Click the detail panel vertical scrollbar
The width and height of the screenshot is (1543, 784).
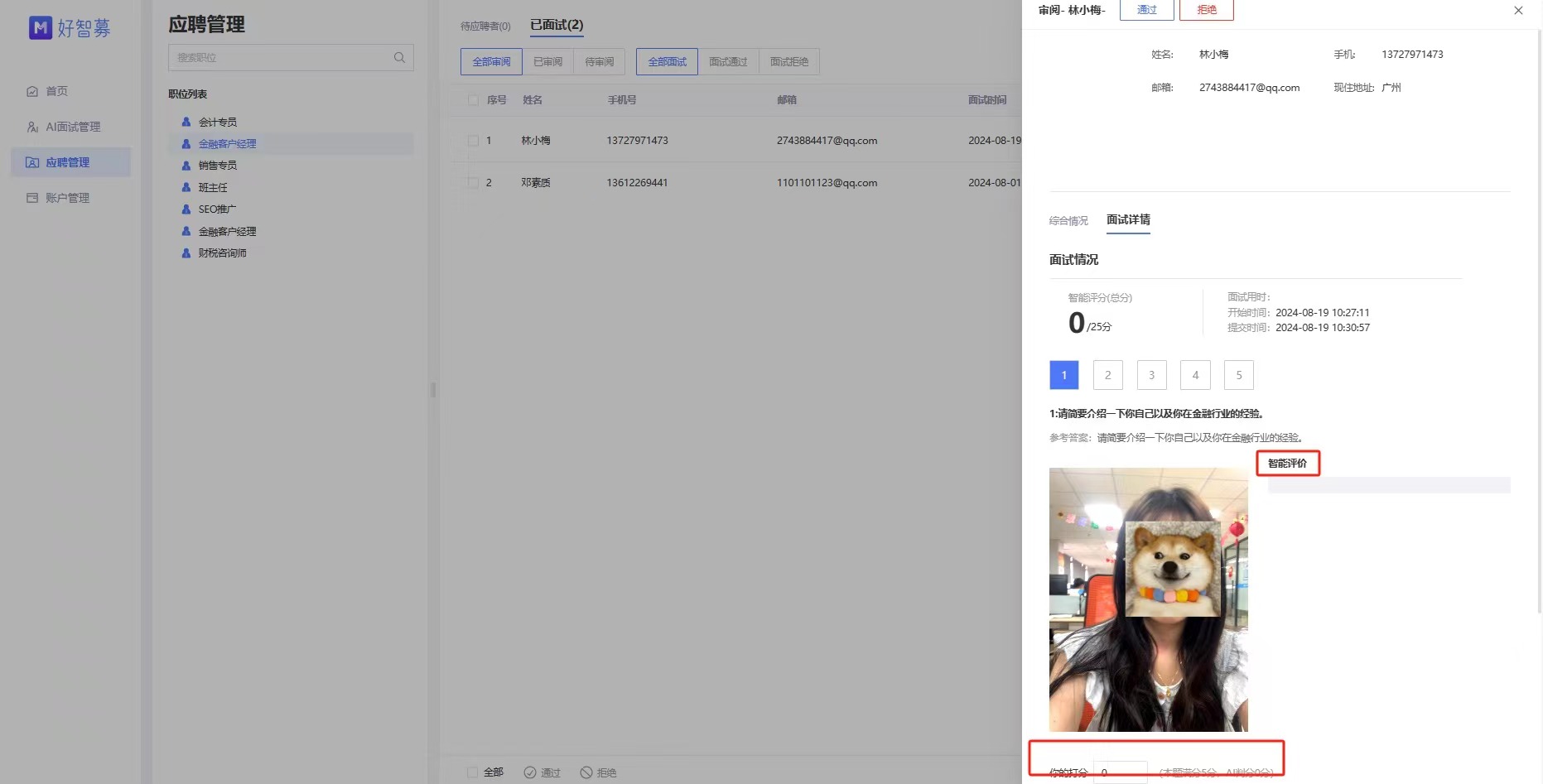tap(1540, 323)
